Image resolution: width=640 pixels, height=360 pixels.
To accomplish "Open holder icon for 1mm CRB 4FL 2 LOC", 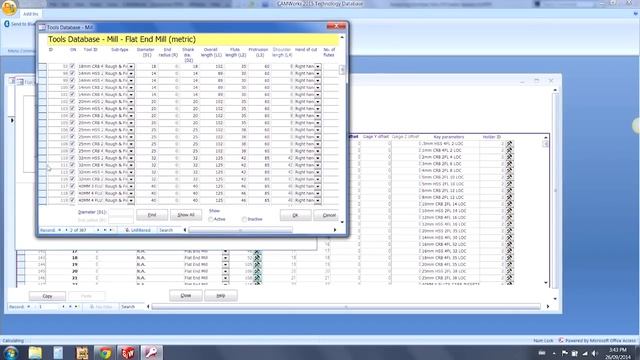I will tap(509, 150).
